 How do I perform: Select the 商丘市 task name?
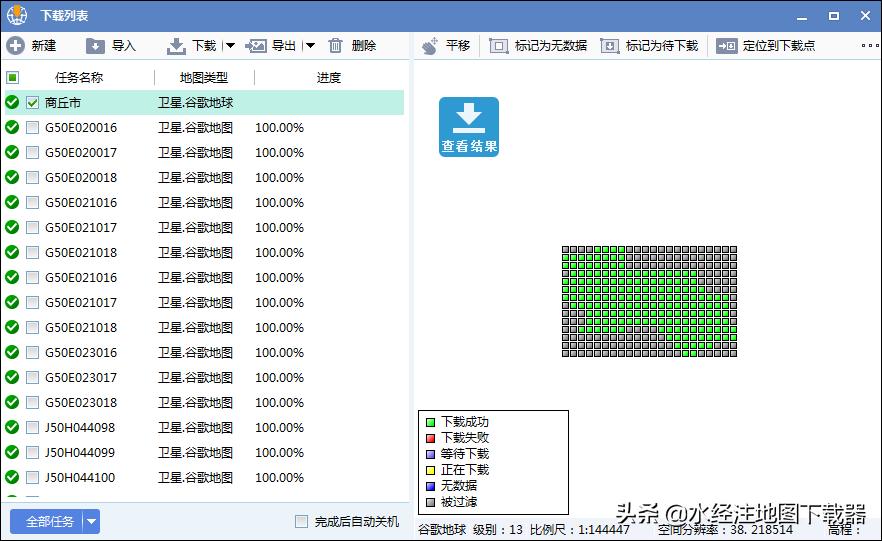coord(63,103)
